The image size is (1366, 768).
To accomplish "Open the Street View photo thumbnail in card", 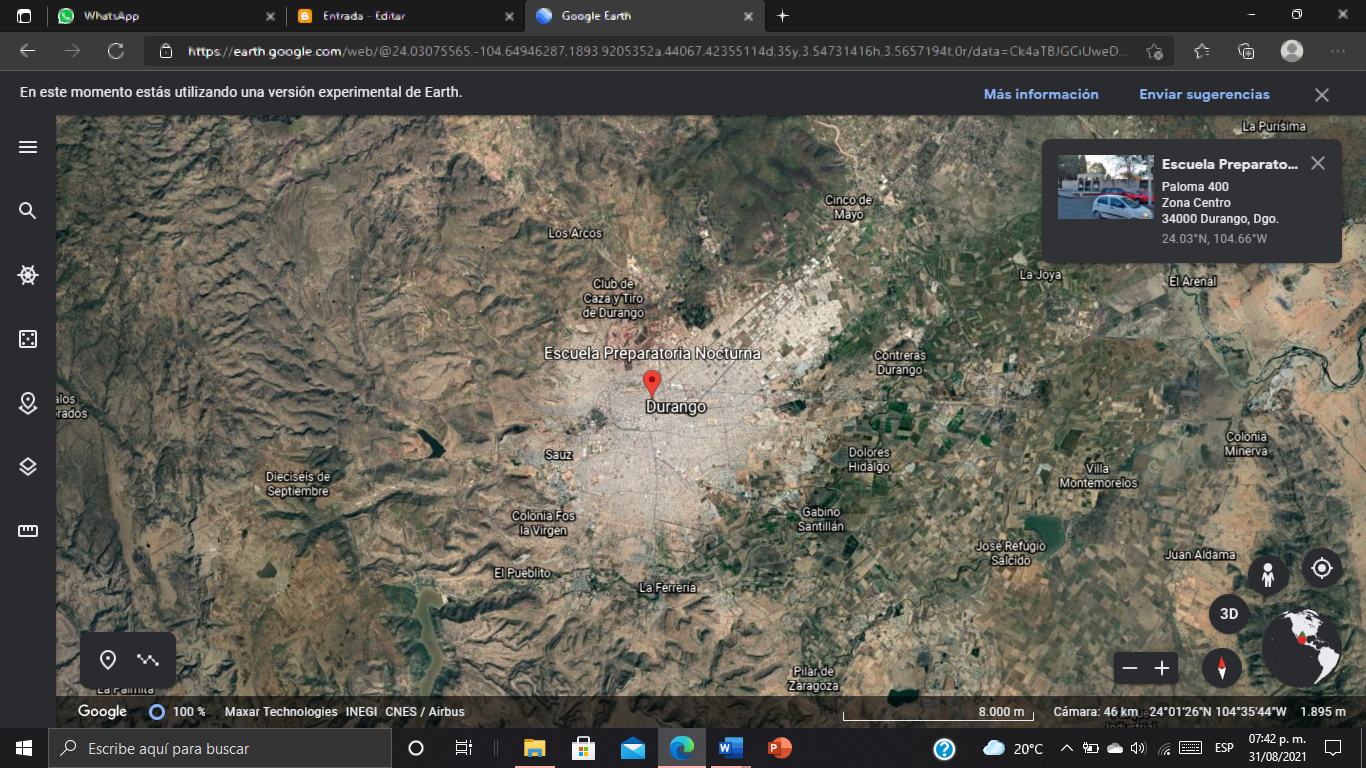I will coord(1105,187).
